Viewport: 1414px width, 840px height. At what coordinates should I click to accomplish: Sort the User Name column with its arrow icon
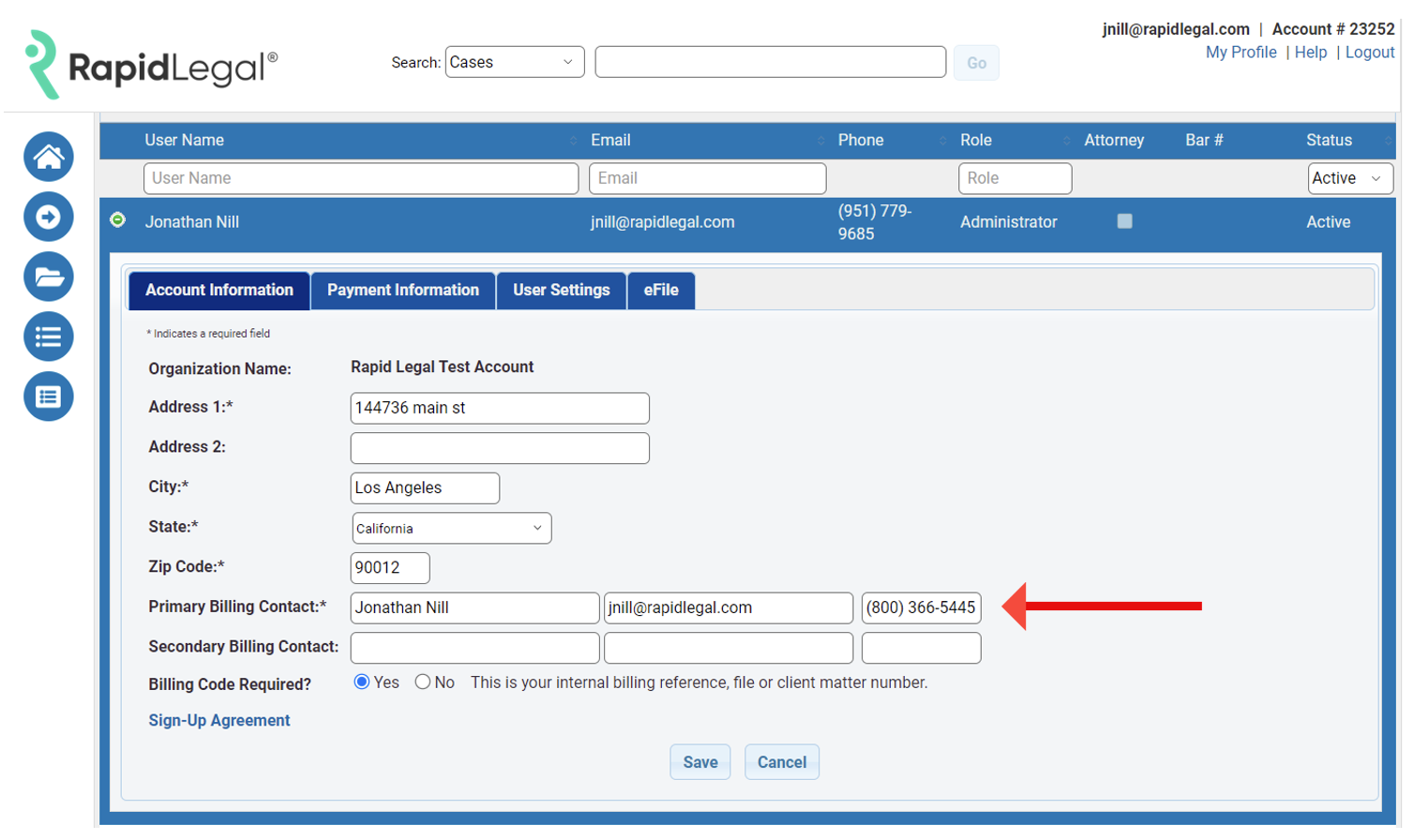[x=575, y=141]
